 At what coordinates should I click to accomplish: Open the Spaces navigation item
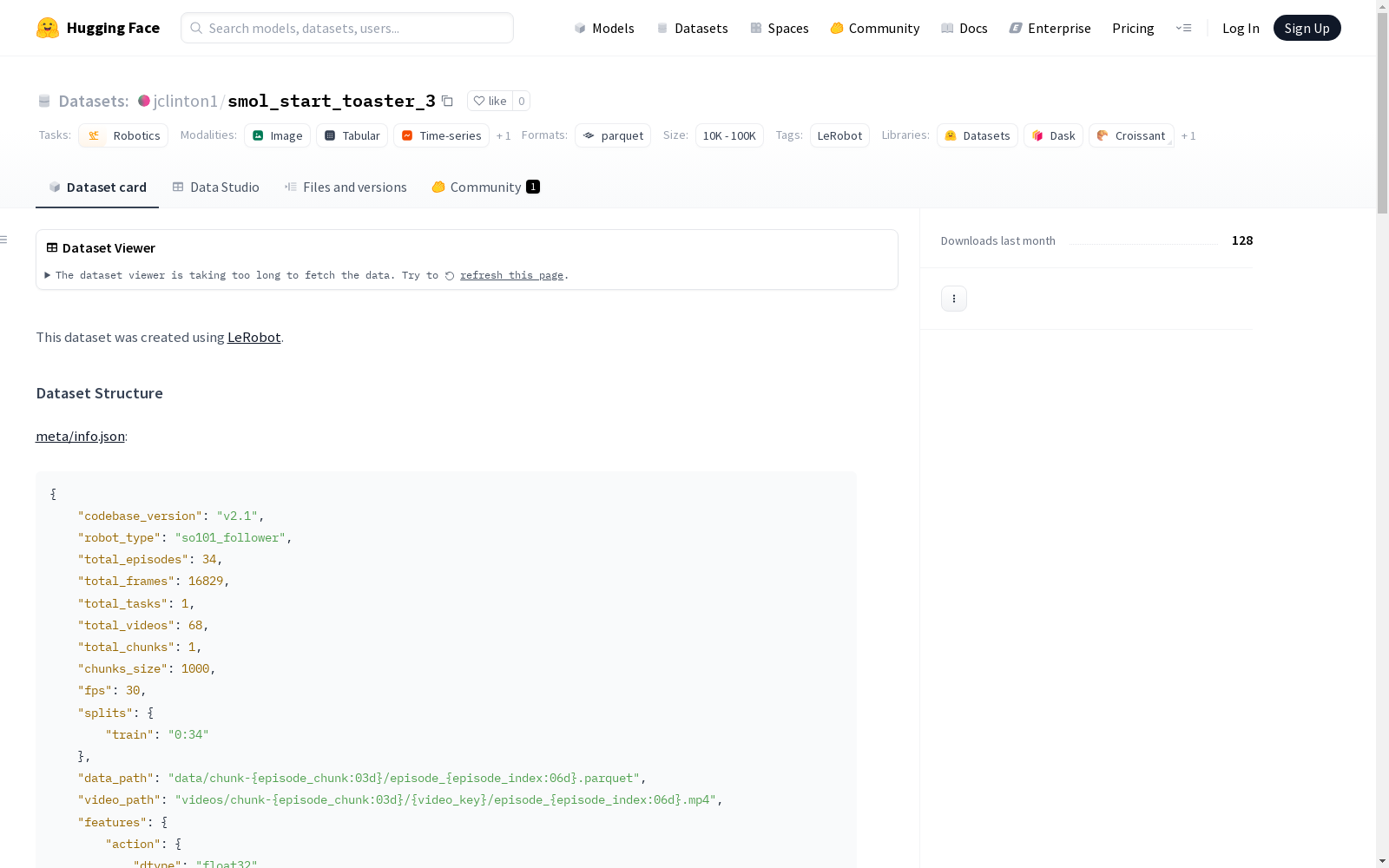pyautogui.click(x=780, y=28)
